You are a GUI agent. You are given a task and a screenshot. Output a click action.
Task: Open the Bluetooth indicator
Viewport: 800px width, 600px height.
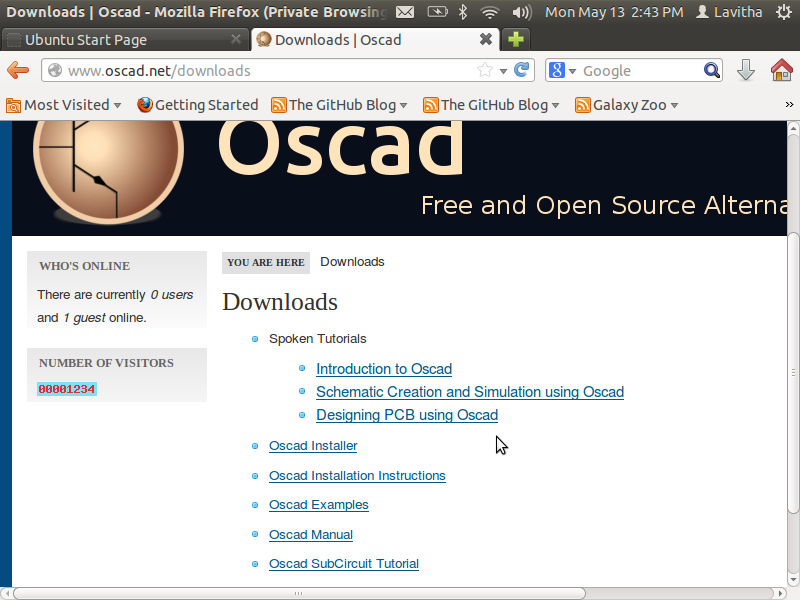click(463, 12)
